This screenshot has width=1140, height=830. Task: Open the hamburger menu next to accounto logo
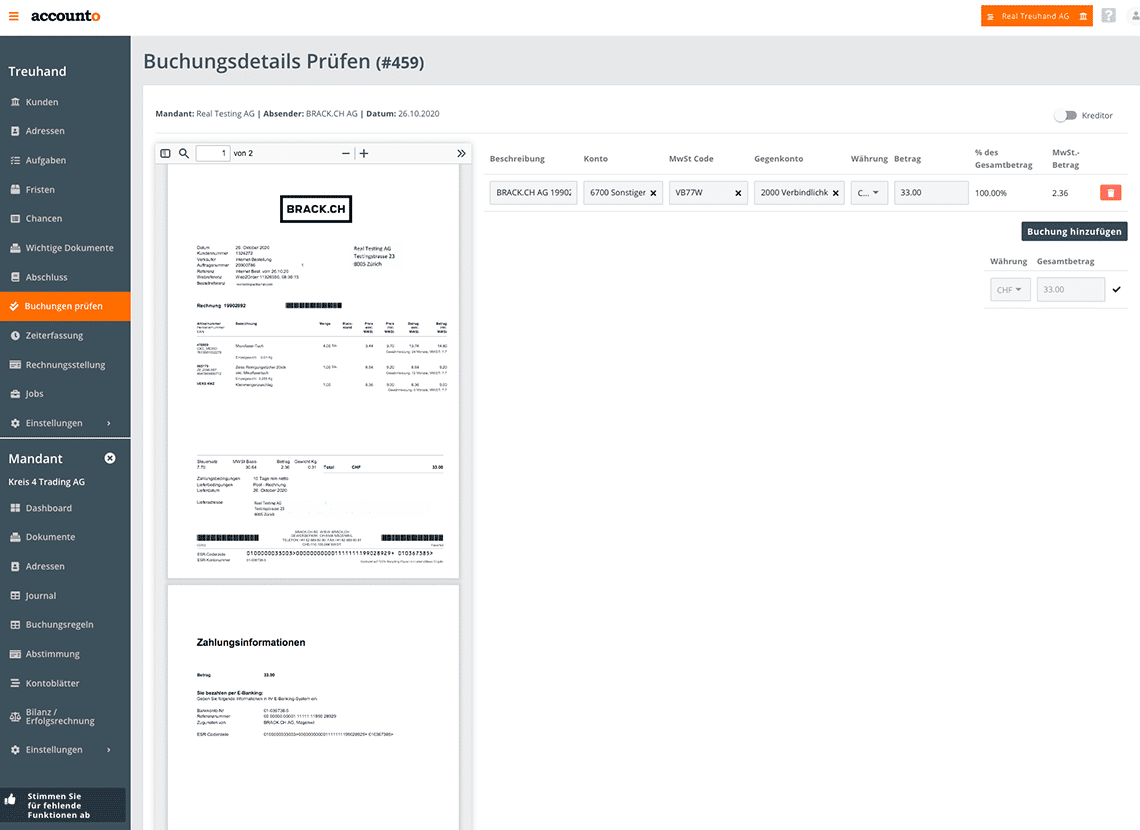pyautogui.click(x=14, y=16)
